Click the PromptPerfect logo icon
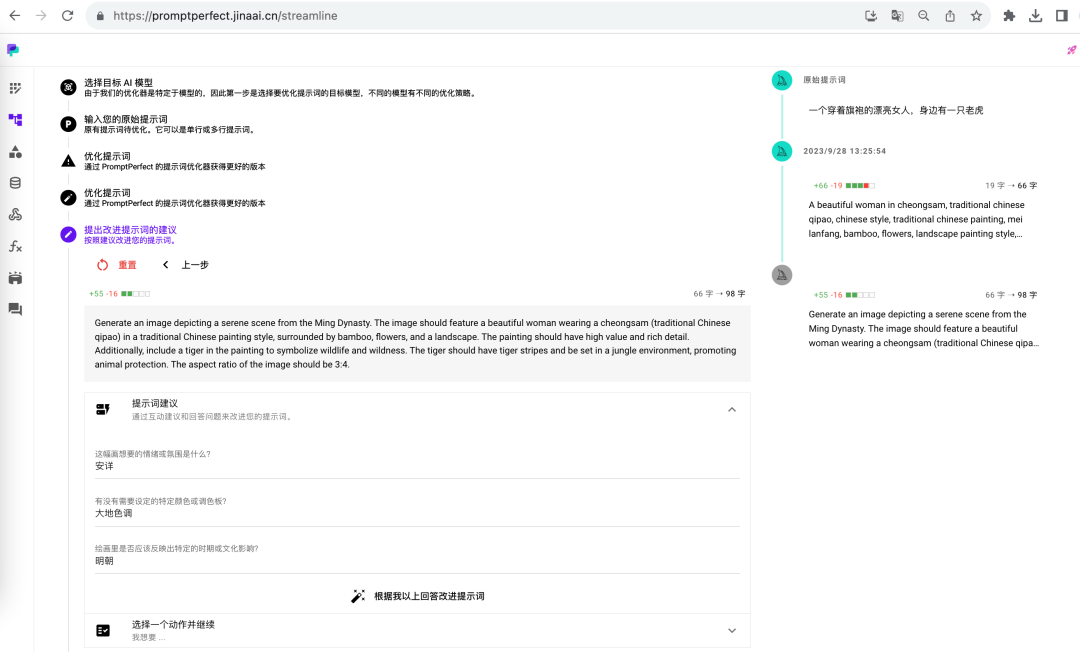The width and height of the screenshot is (1080, 652). 13,50
